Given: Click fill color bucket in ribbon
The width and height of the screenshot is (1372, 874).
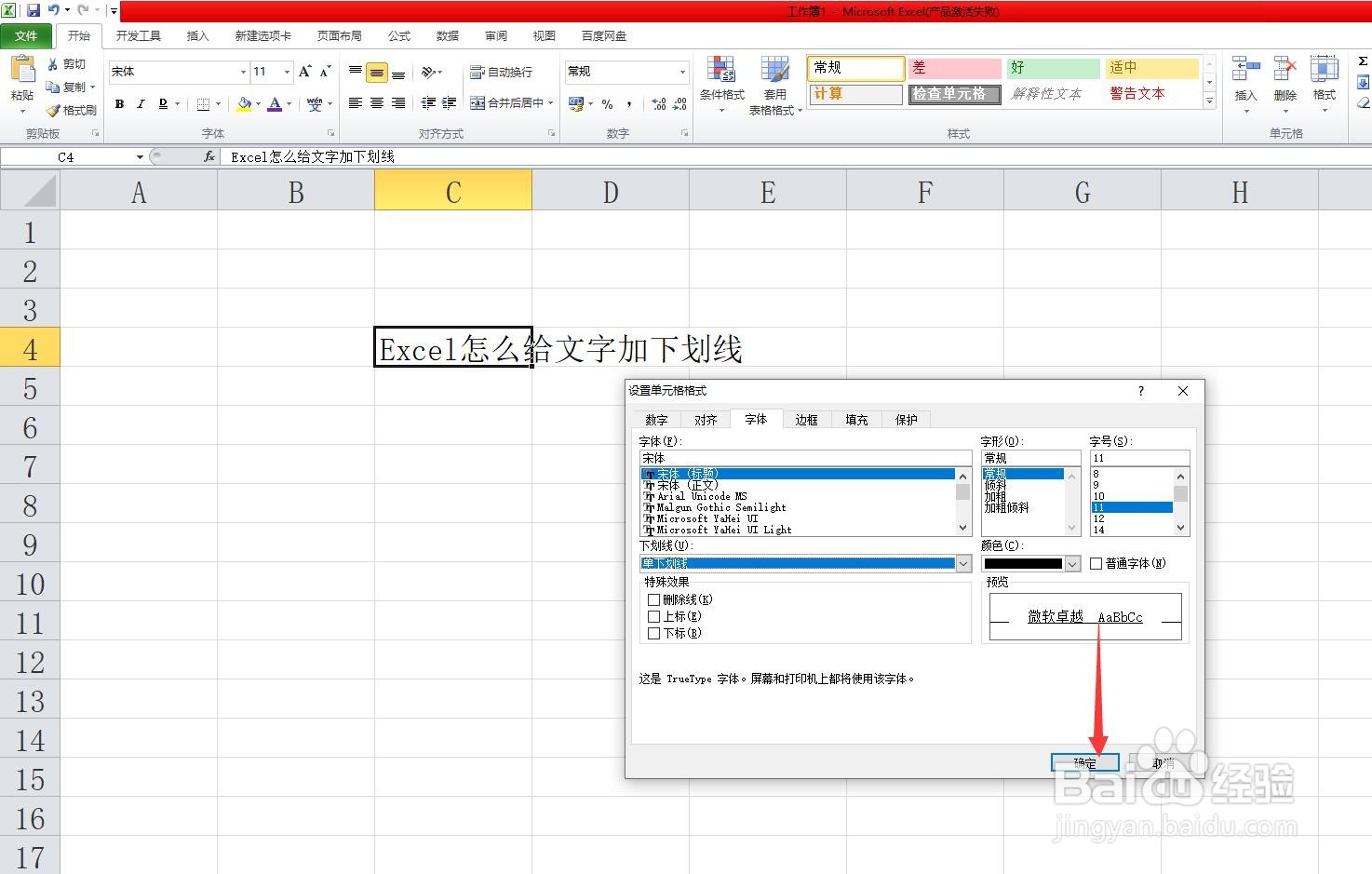Looking at the screenshot, I should tap(244, 104).
